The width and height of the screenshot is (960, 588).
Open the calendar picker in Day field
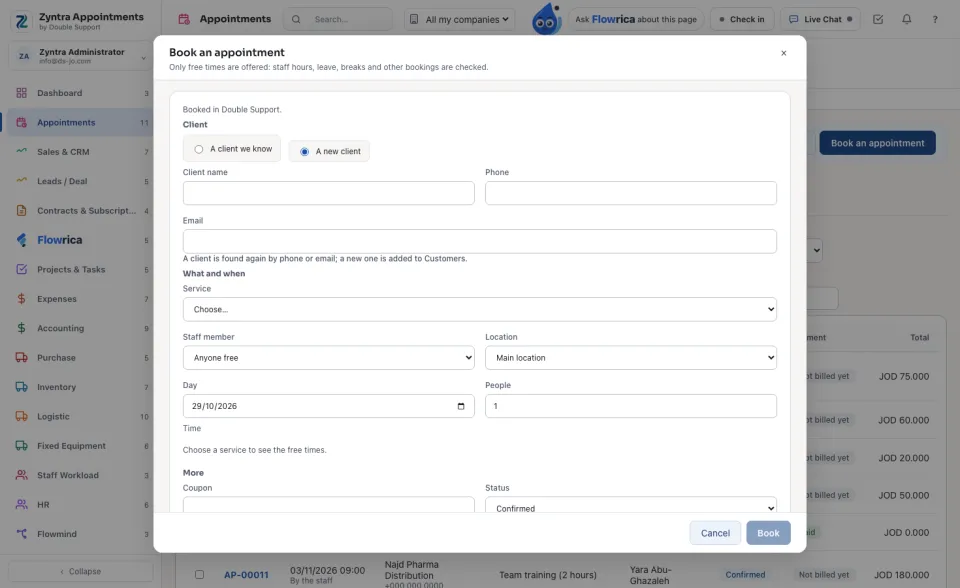tap(461, 406)
